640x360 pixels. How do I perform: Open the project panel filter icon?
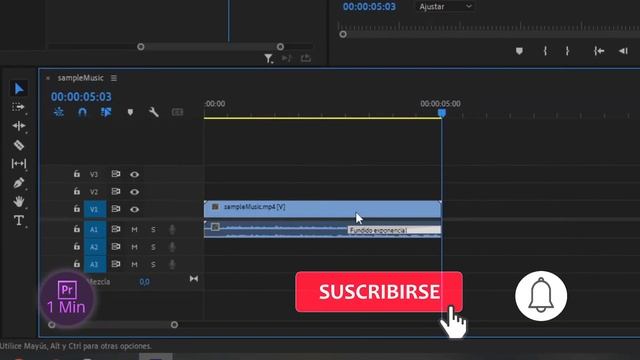[268, 59]
